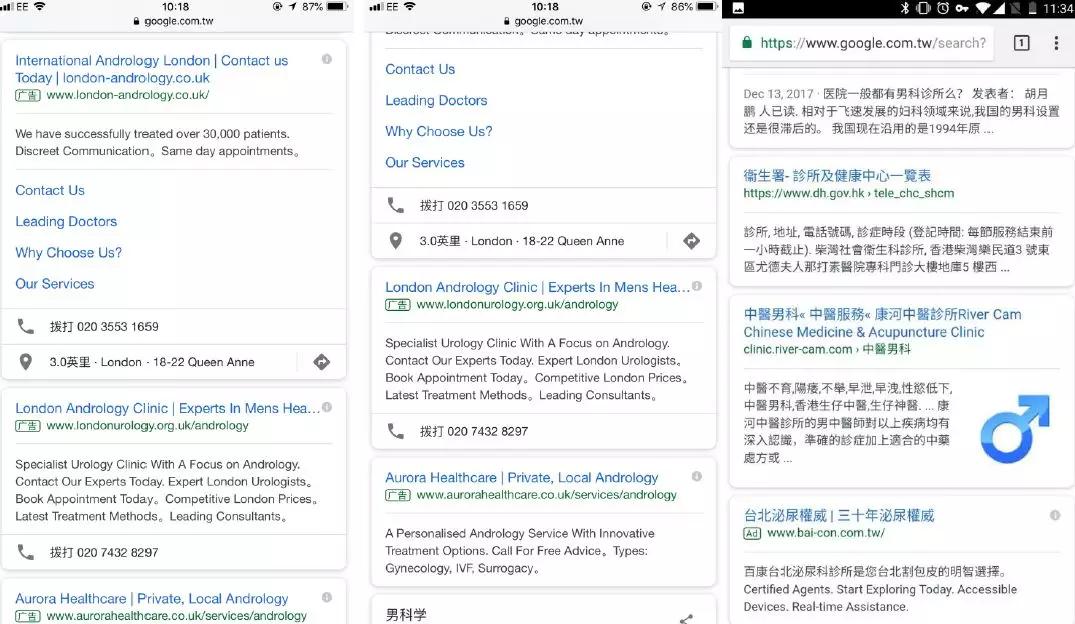Viewport: 1075px width, 624px height.
Task: Tap location pin icon in left screenshot
Action: tap(25, 362)
